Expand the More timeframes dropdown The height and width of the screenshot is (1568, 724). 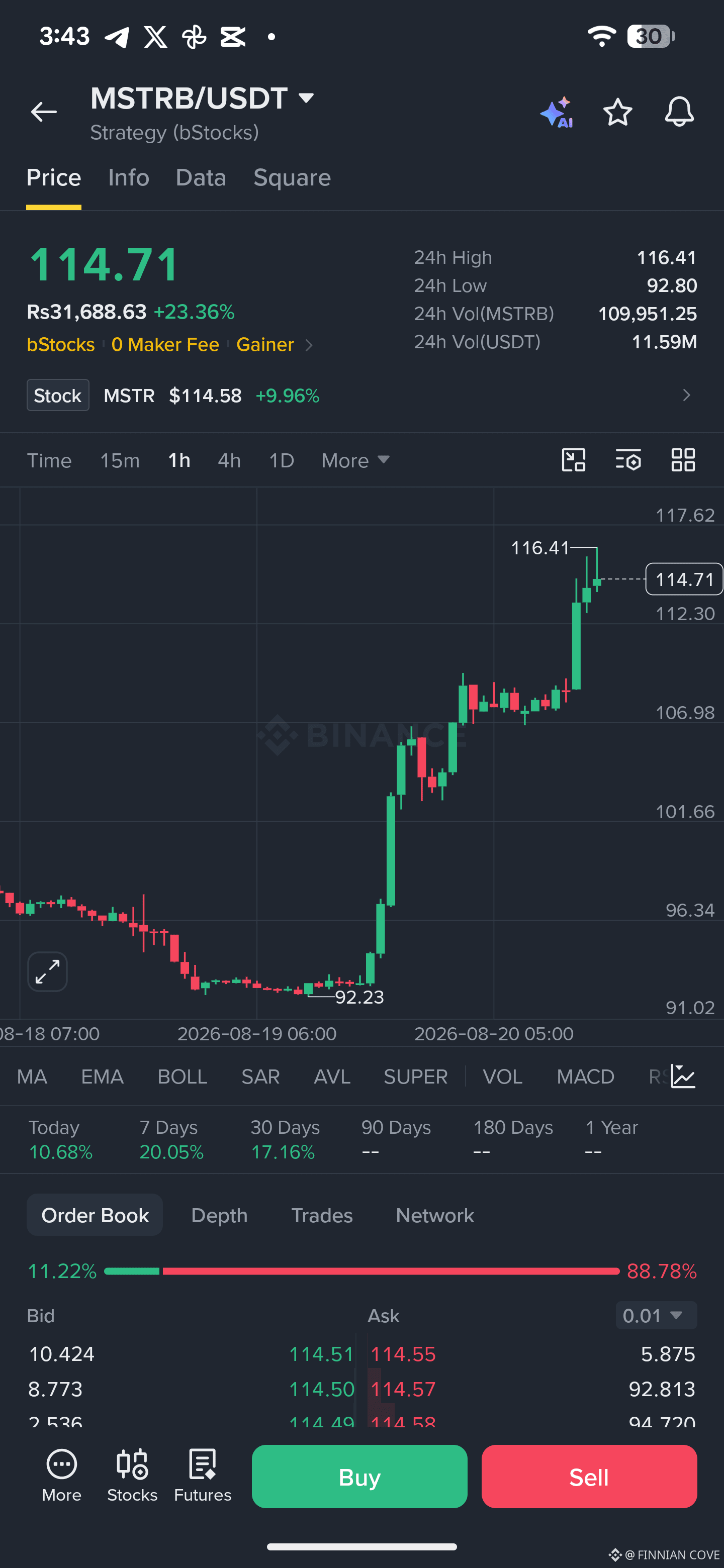(x=355, y=460)
